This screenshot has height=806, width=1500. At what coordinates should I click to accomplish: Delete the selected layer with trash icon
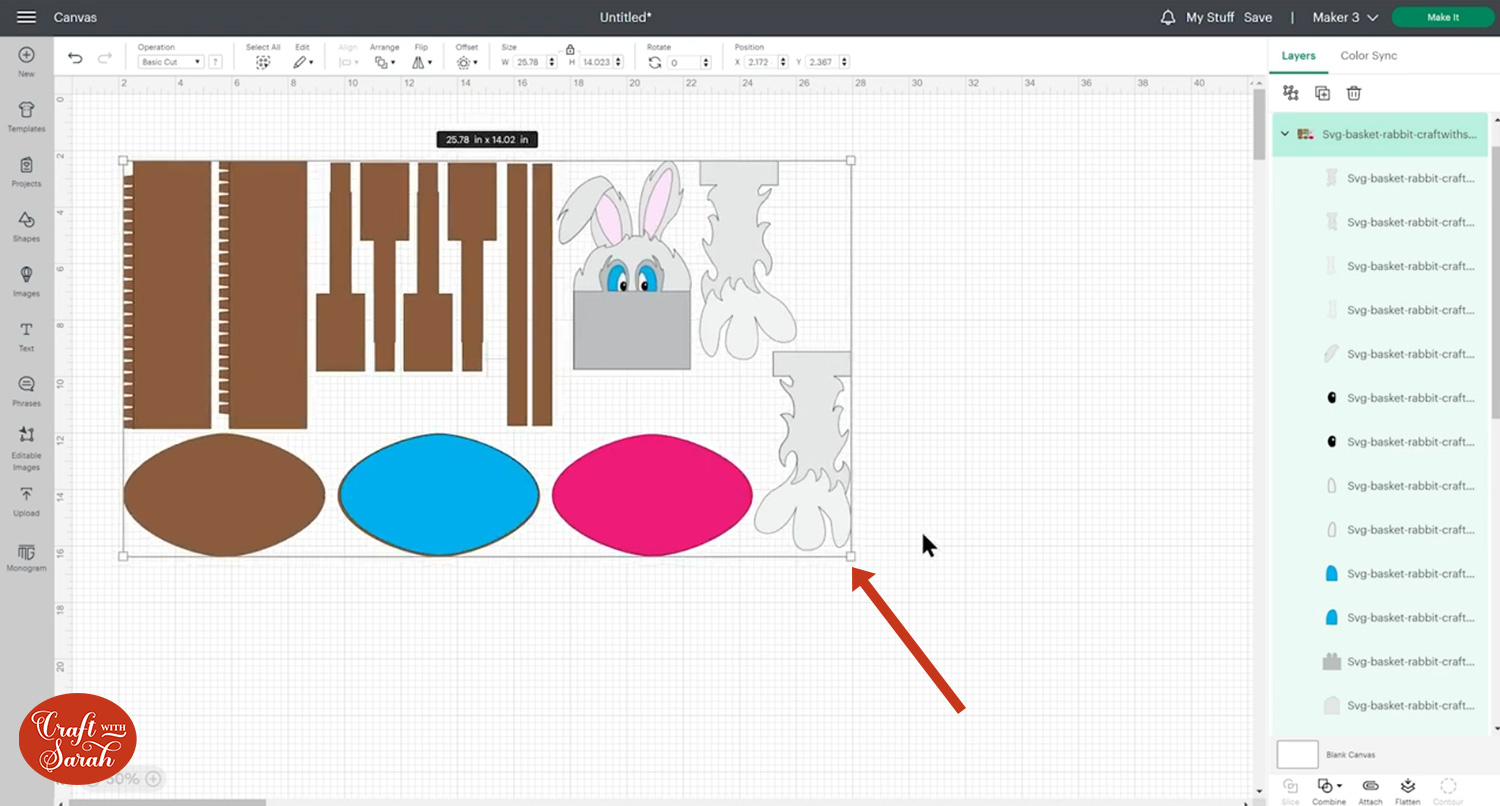1354,93
